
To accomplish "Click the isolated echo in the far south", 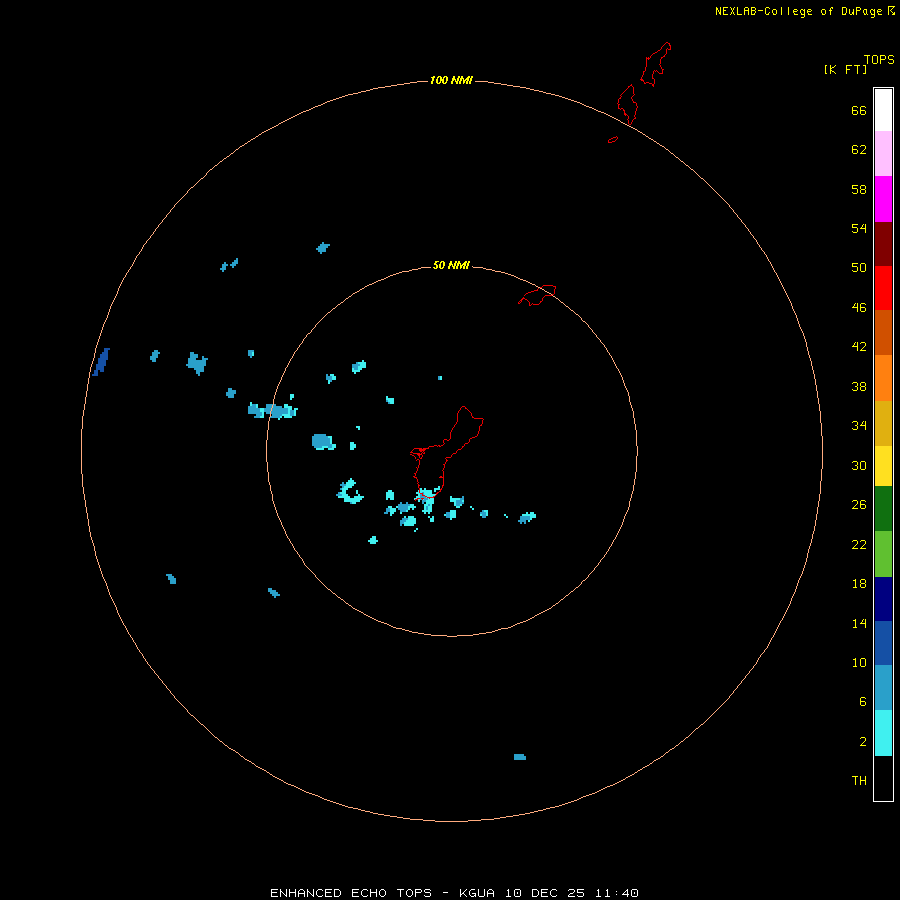I will pyautogui.click(x=519, y=757).
